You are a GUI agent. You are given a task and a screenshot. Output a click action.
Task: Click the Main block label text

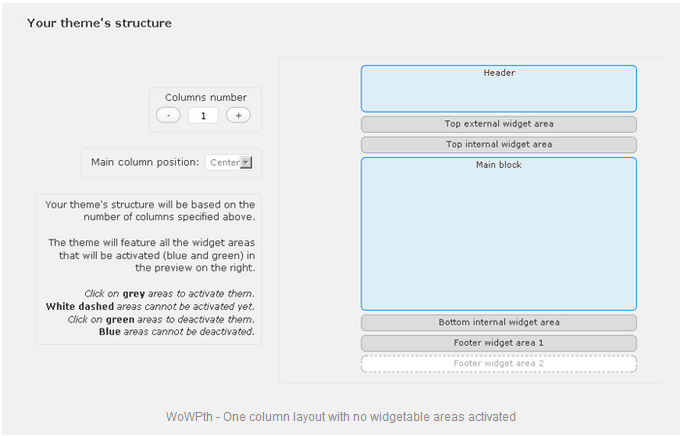point(499,165)
